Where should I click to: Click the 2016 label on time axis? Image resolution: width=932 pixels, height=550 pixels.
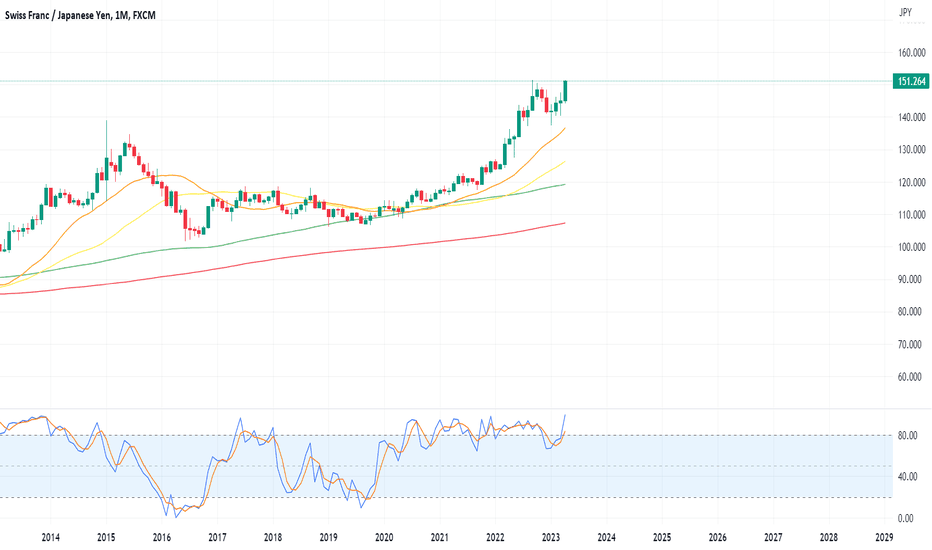162,538
